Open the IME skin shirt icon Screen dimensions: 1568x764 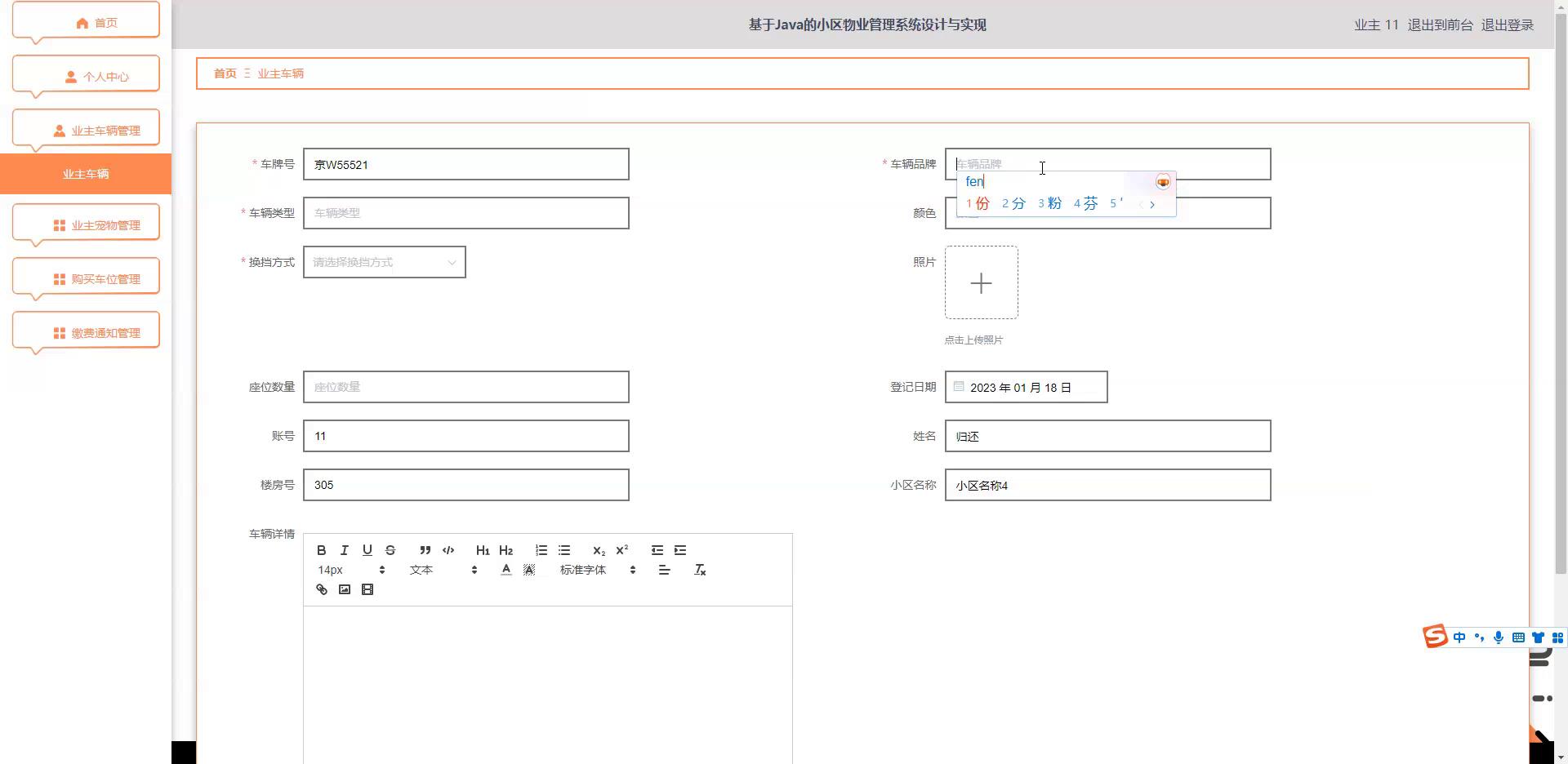(x=1538, y=637)
